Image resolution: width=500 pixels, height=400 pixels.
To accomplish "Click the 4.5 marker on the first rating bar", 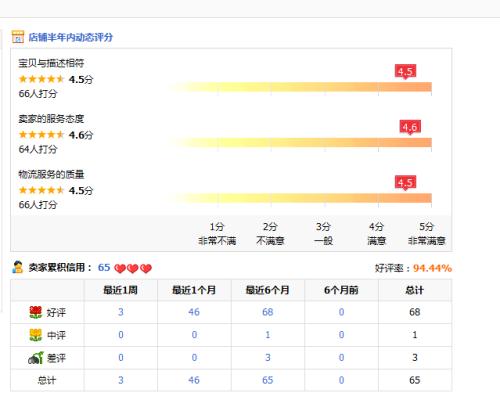I will [x=405, y=72].
